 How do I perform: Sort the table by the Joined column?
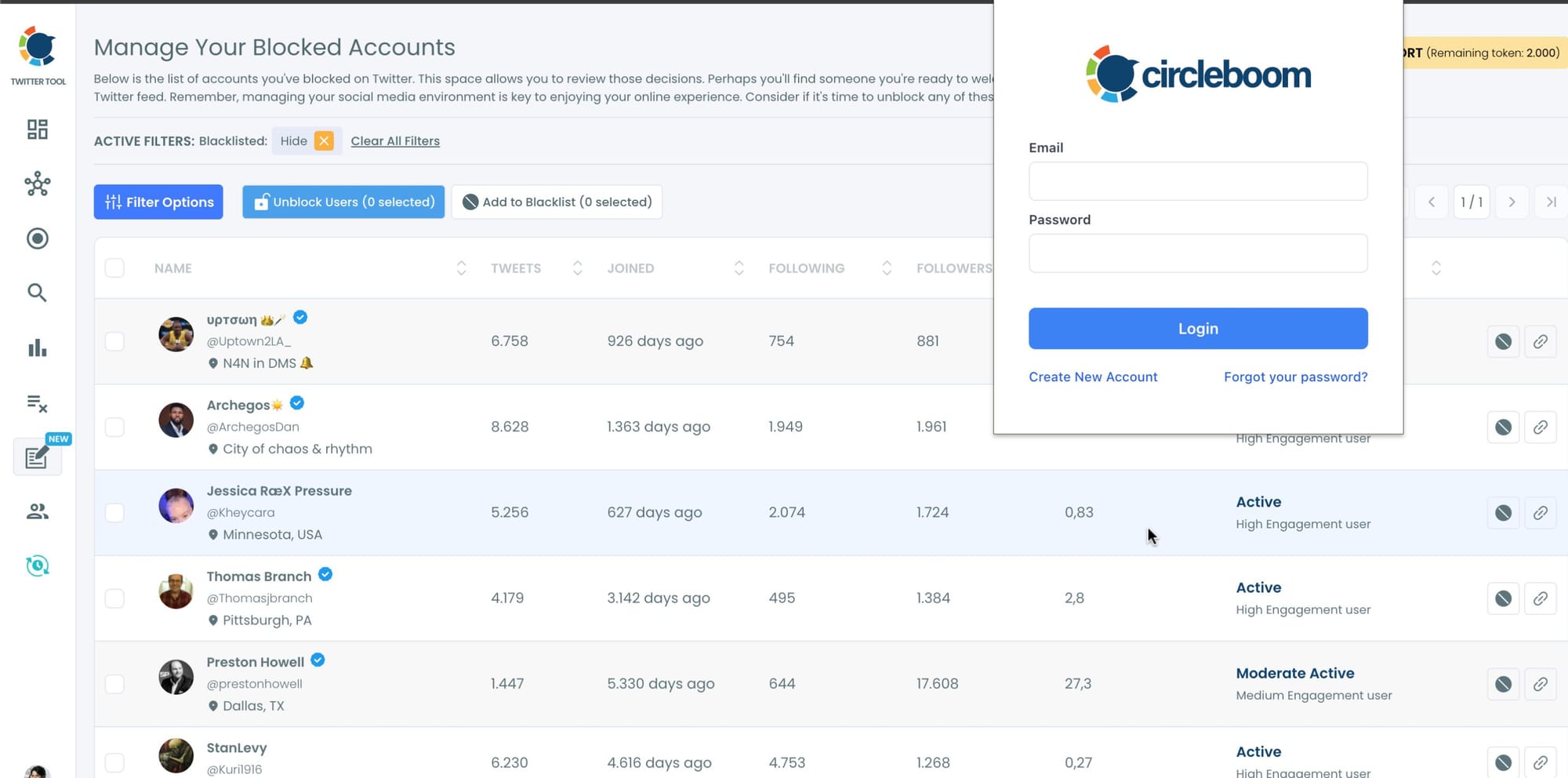point(739,267)
